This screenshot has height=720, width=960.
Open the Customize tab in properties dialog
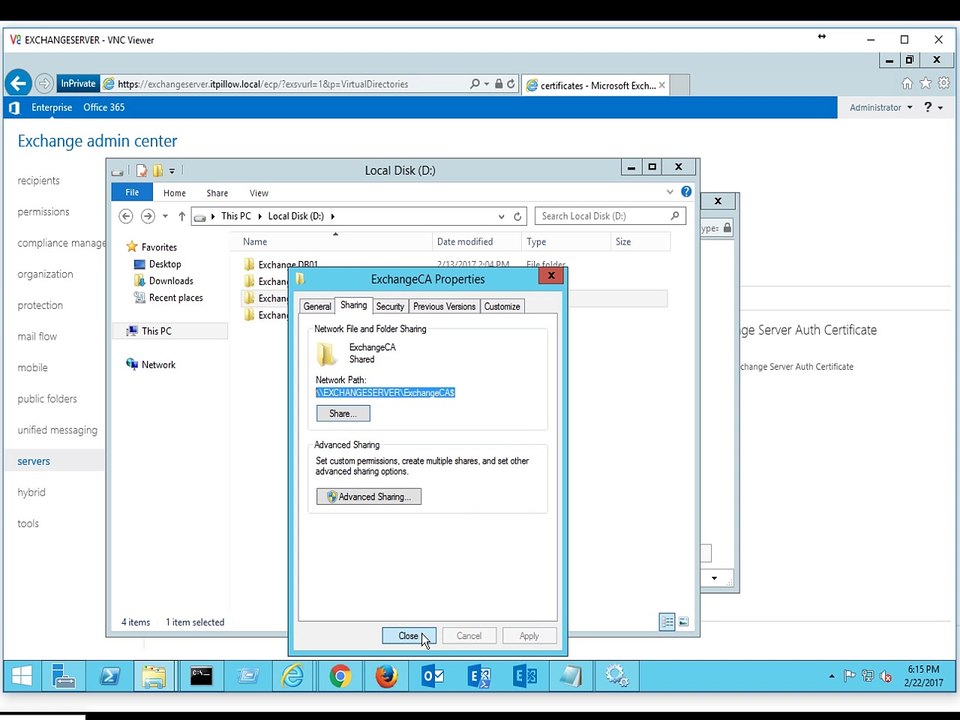[x=502, y=306]
